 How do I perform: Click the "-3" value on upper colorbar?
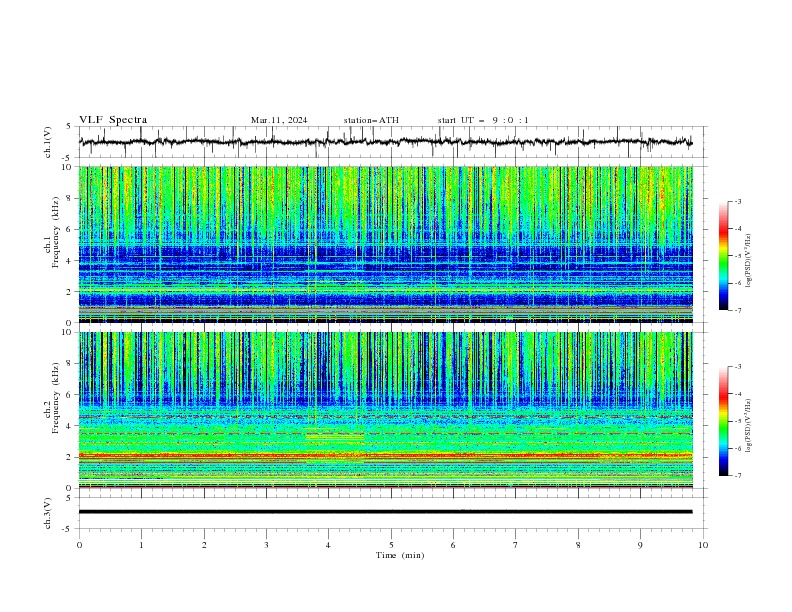[738, 201]
